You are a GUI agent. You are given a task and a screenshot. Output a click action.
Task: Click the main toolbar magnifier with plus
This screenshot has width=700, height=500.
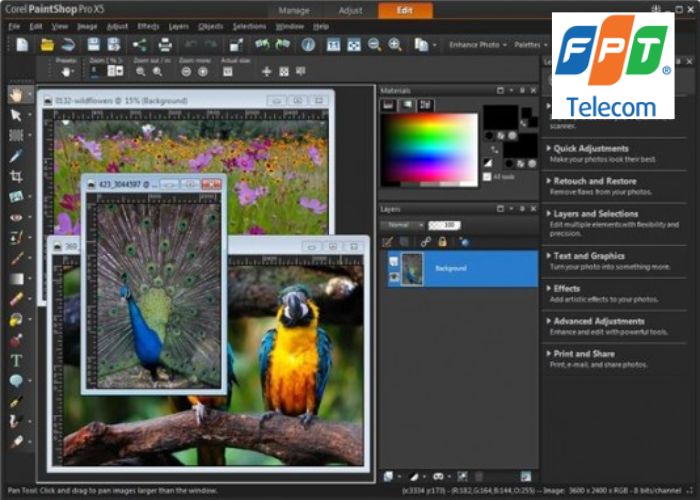395,45
